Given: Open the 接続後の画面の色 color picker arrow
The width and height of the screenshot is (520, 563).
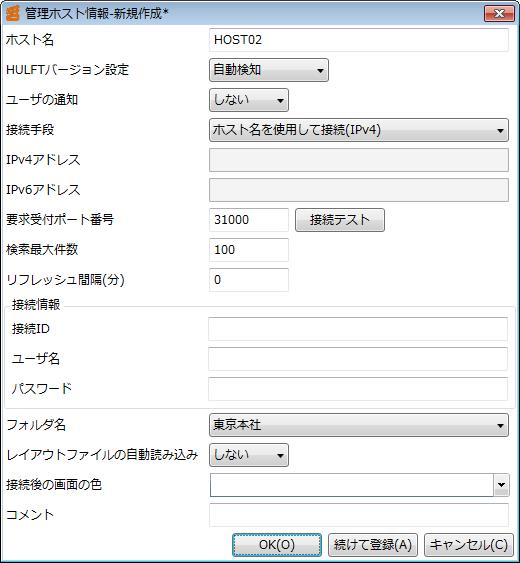Looking at the screenshot, I should [x=501, y=485].
